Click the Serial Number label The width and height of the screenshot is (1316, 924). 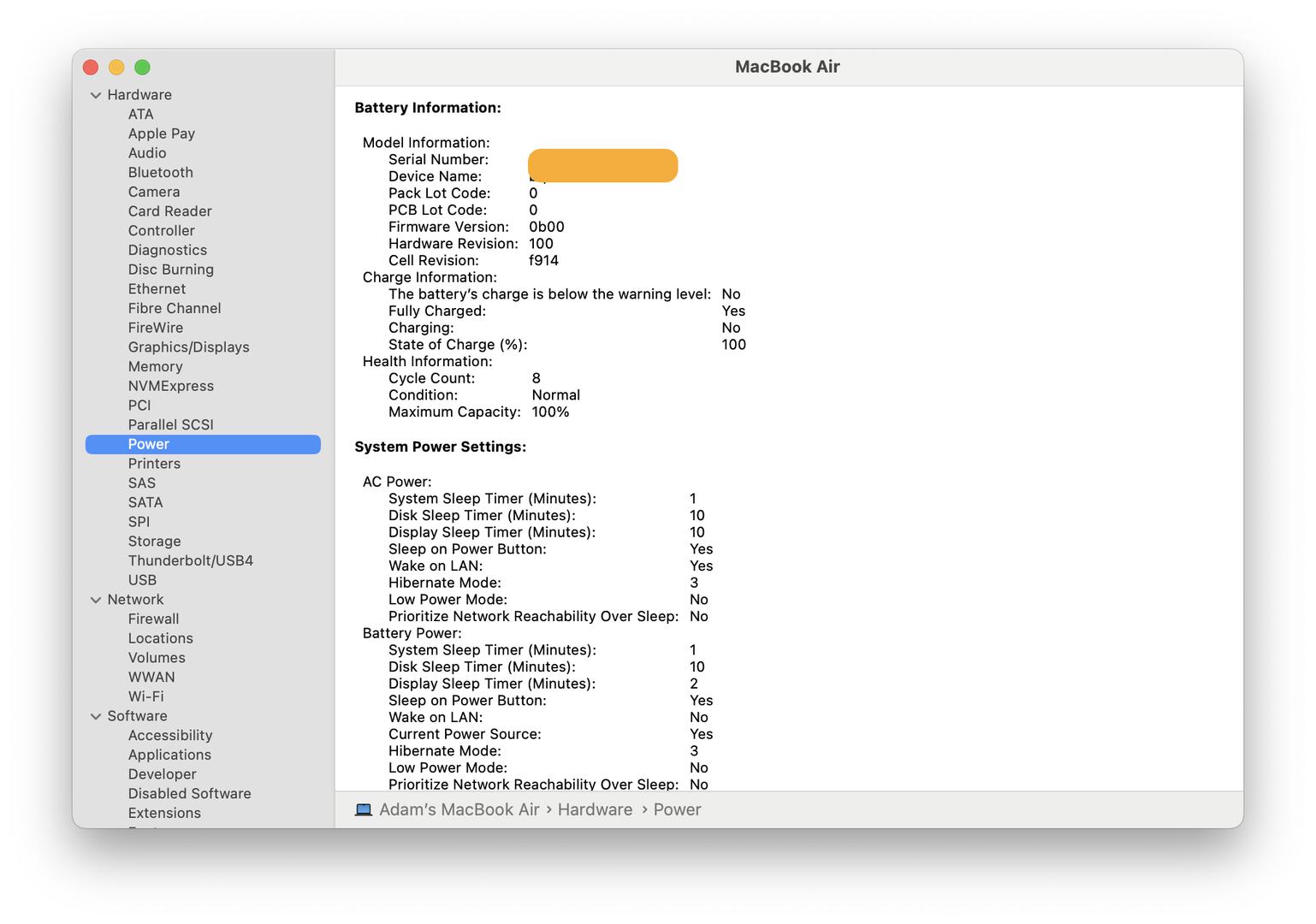(438, 159)
